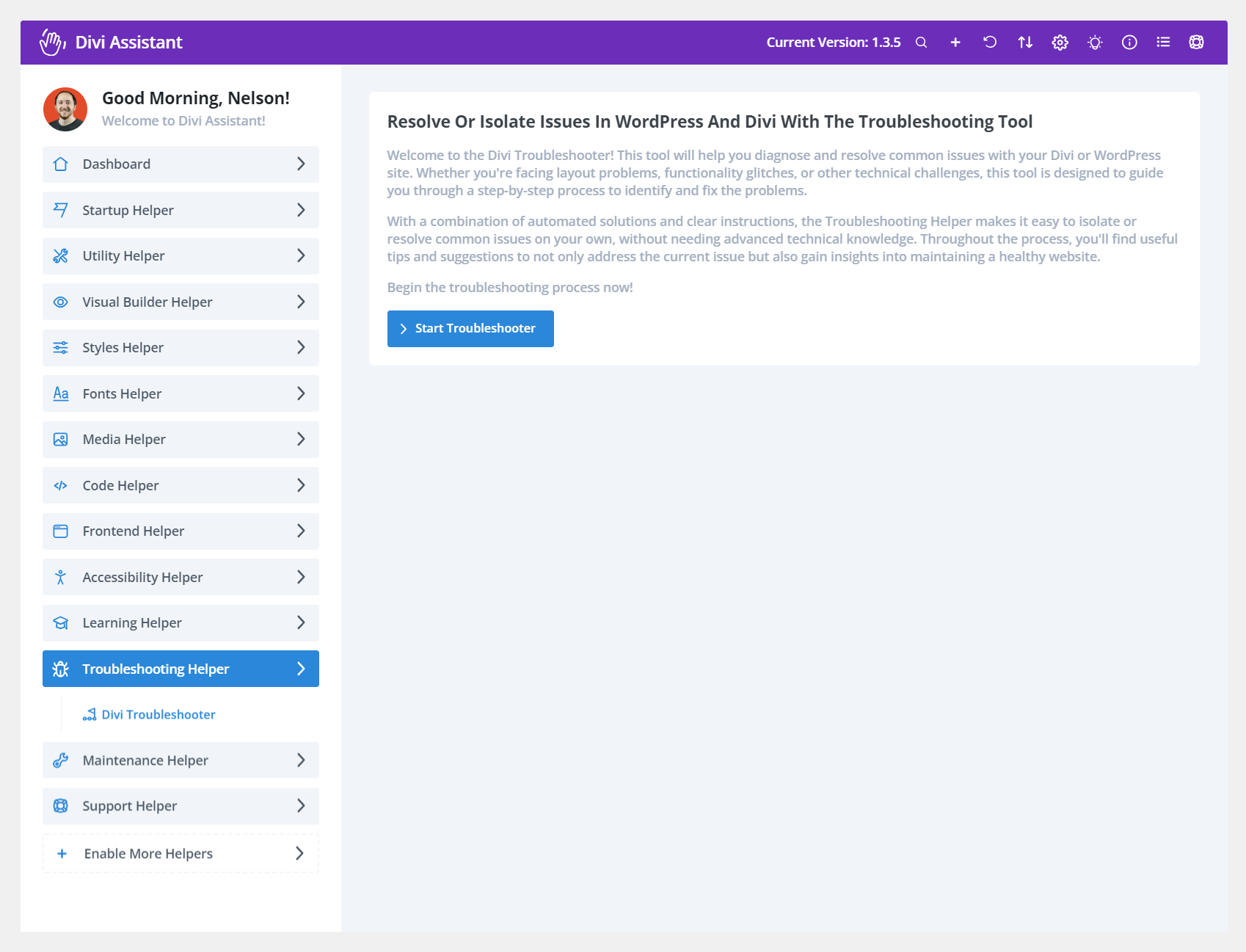Open the lifebuoy support icon in header

[x=1196, y=43]
